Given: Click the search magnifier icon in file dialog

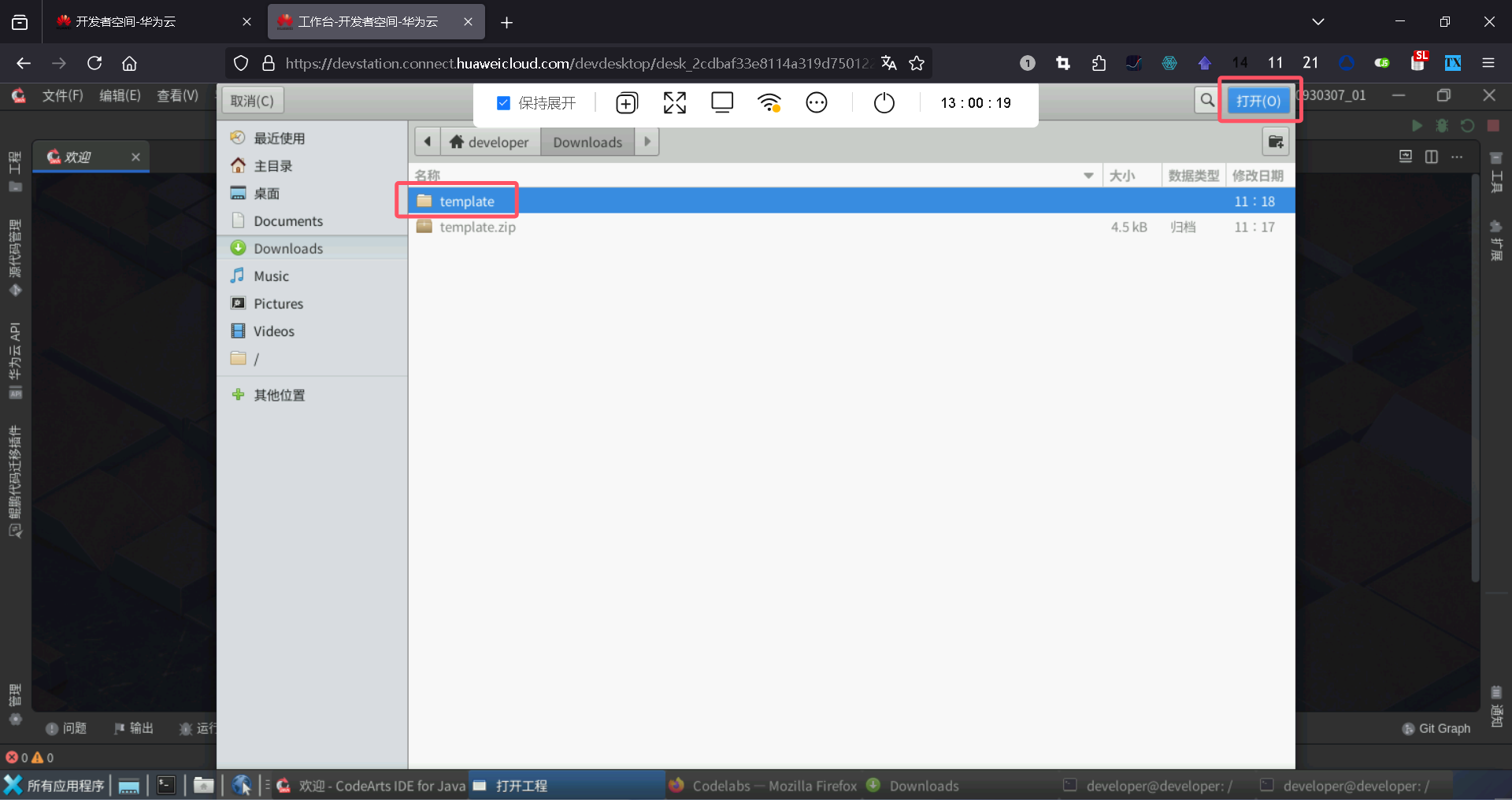Looking at the screenshot, I should [1207, 101].
